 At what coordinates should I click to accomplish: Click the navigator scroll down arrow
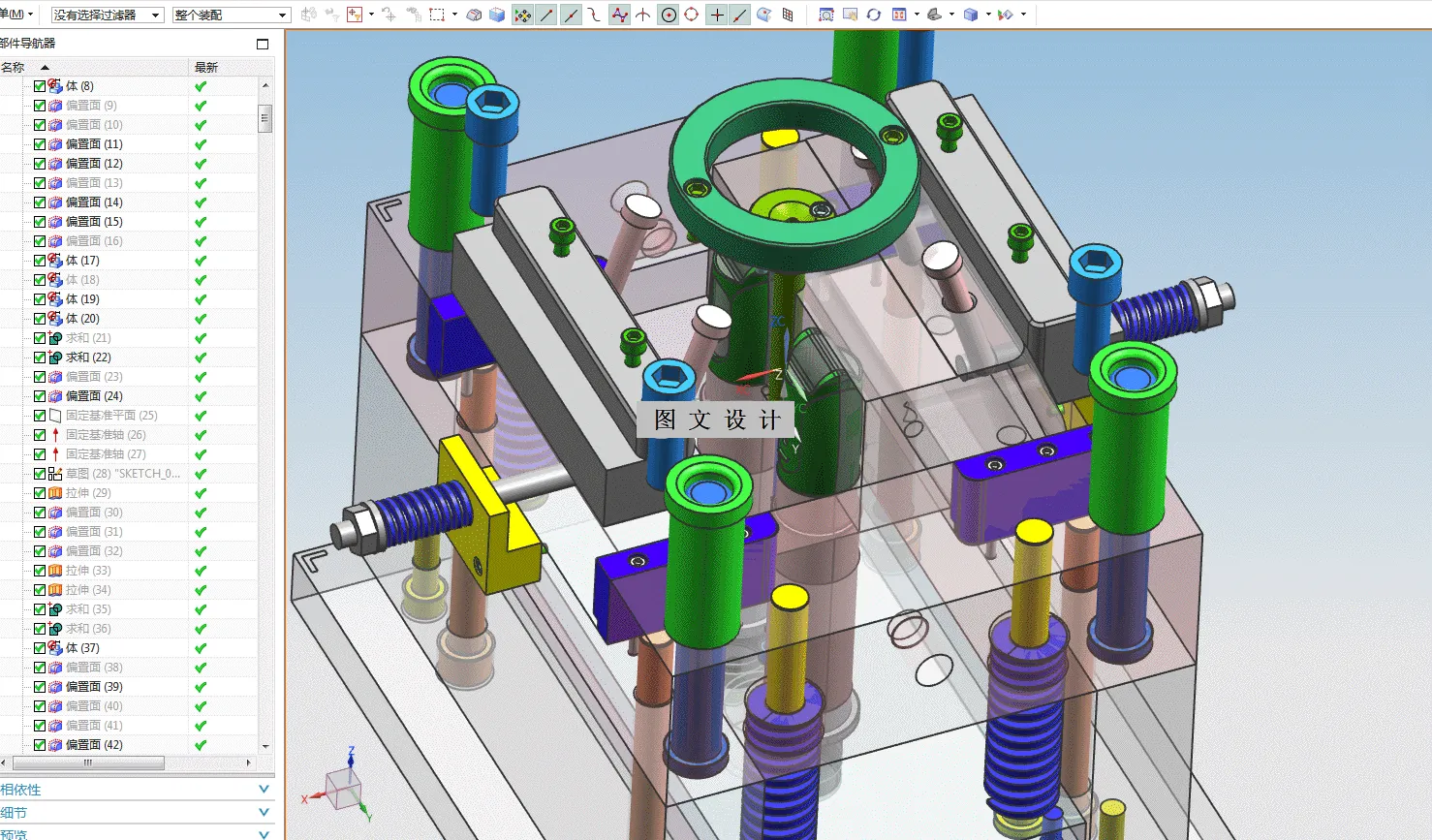tap(265, 747)
